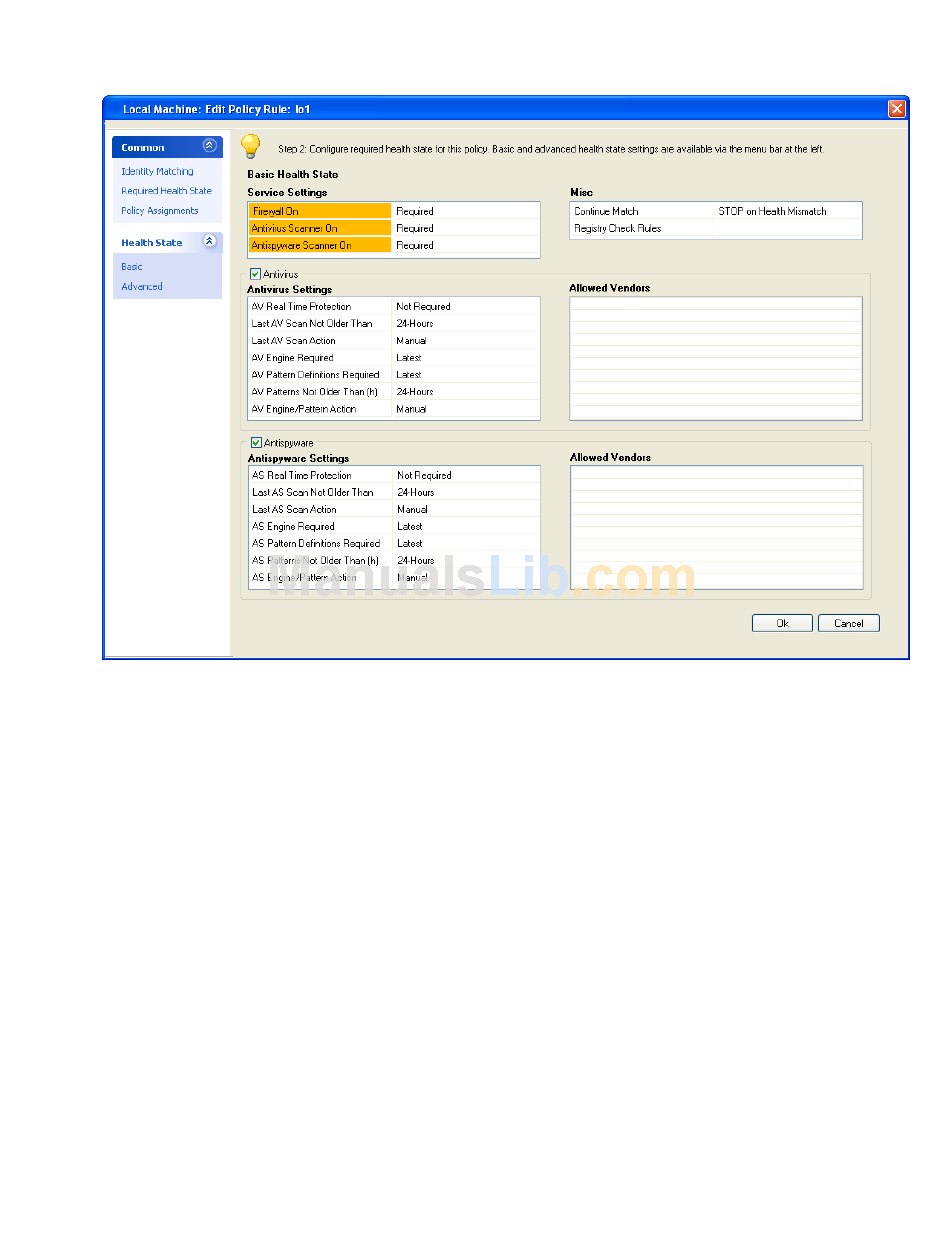Change AV Engine Required Latest value

pos(465,358)
